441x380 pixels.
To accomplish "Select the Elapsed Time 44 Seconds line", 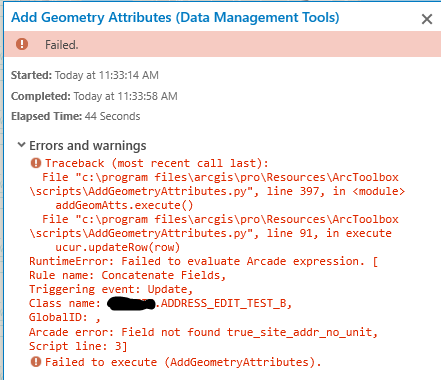I will [76, 116].
